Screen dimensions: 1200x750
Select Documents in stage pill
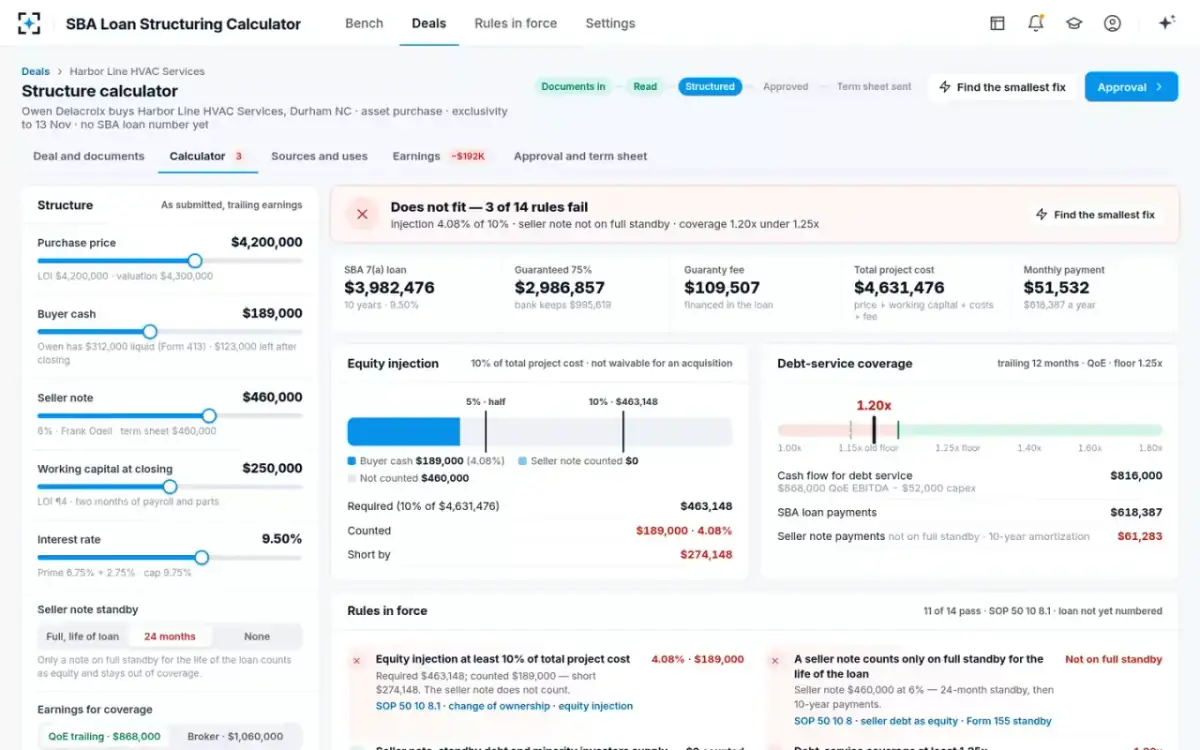pyautogui.click(x=573, y=86)
